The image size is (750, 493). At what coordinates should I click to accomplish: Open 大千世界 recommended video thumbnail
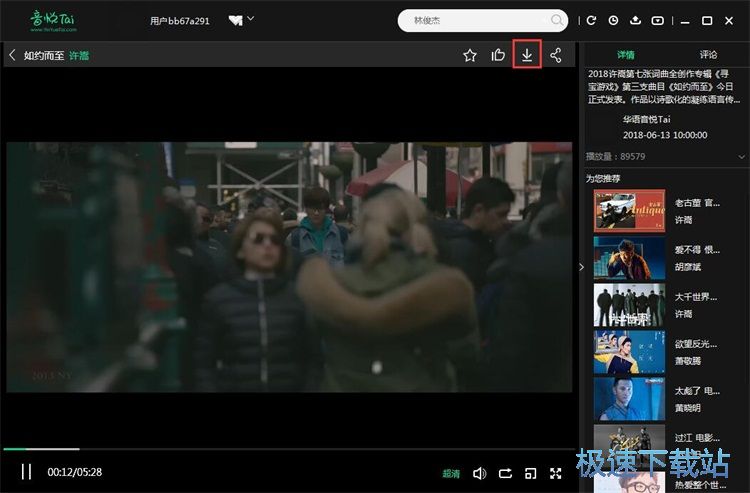click(629, 305)
